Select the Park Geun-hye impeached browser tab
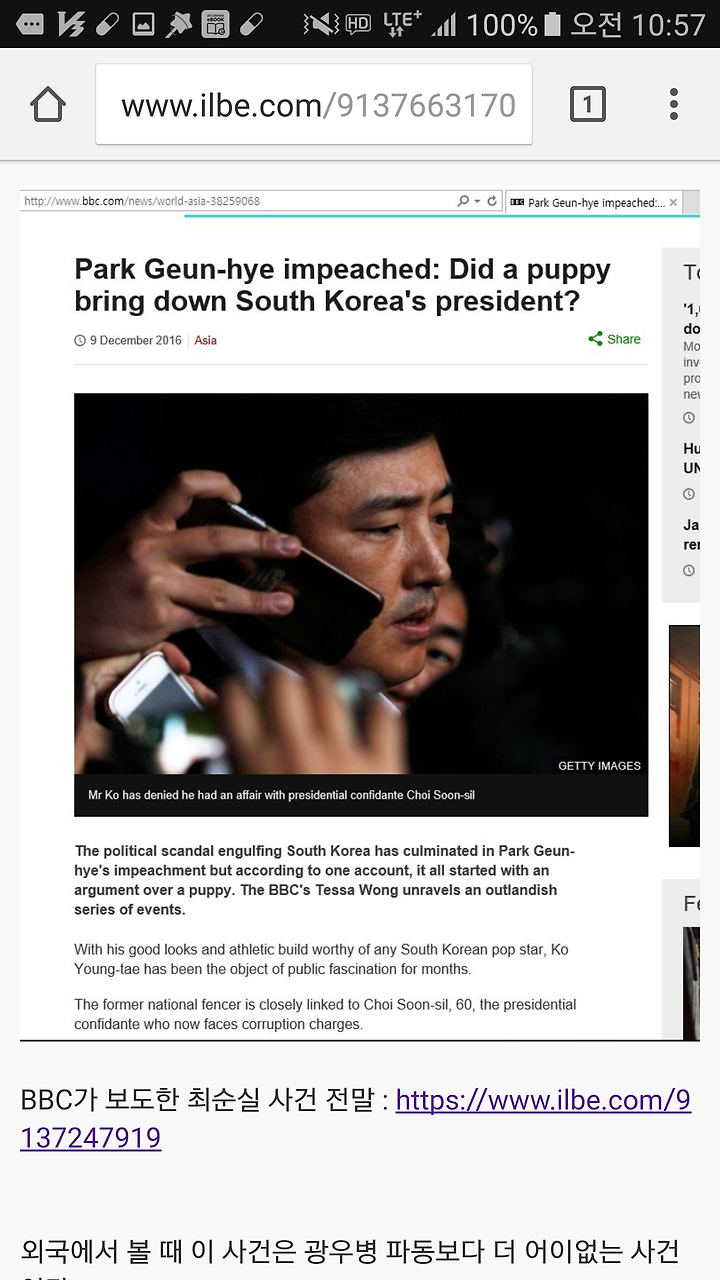Image resolution: width=720 pixels, height=1280 pixels. 590,202
